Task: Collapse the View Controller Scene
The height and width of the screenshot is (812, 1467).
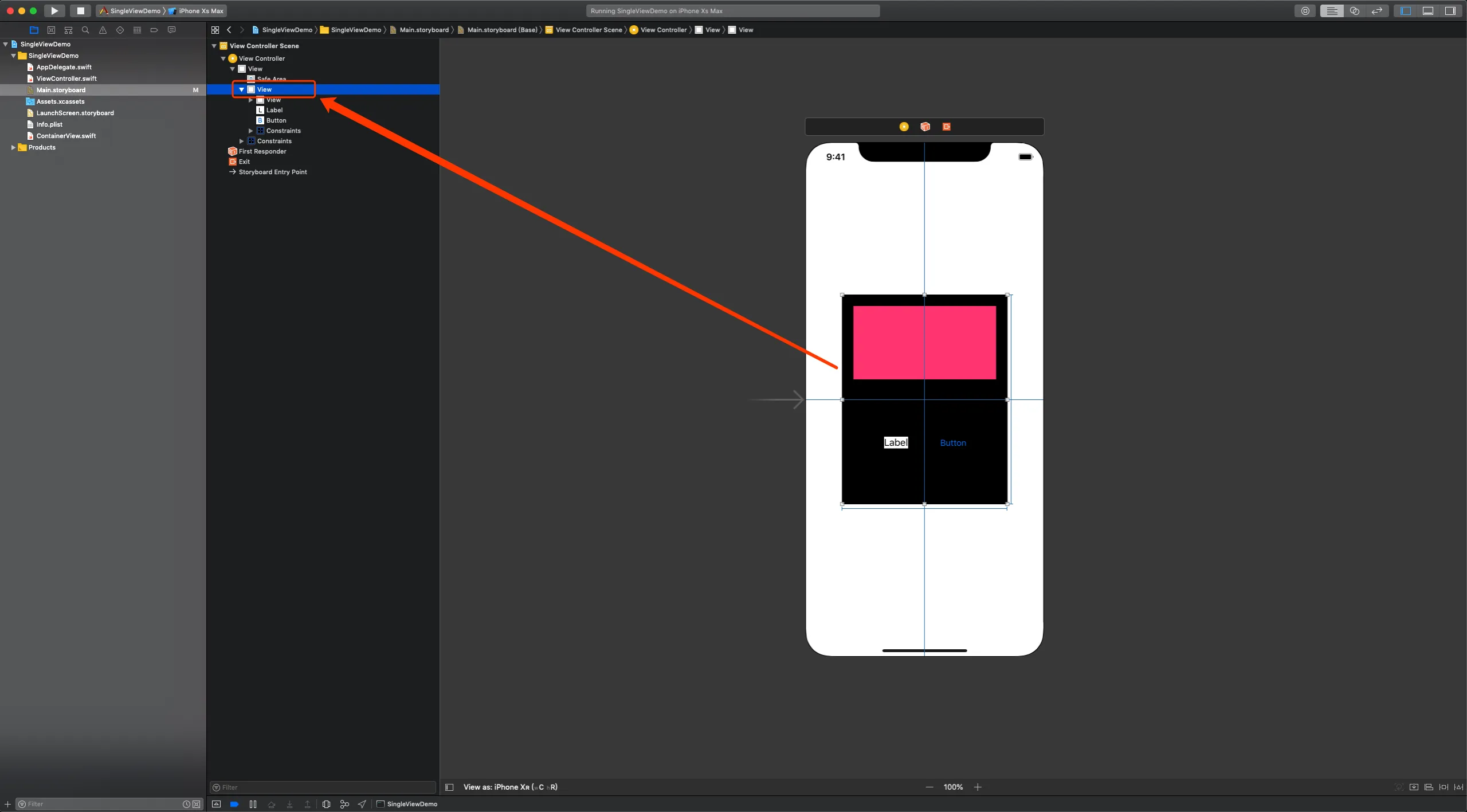Action: tap(214, 46)
